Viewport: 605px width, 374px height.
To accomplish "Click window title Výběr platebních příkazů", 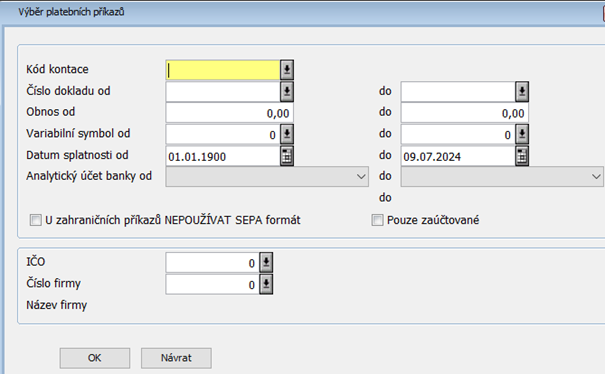I will 71,12.
